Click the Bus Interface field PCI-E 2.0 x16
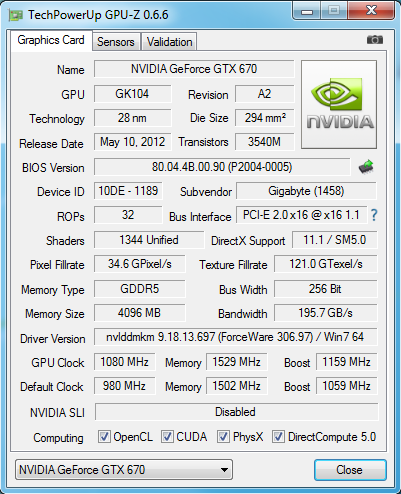This screenshot has height=494, width=401. click(301, 215)
